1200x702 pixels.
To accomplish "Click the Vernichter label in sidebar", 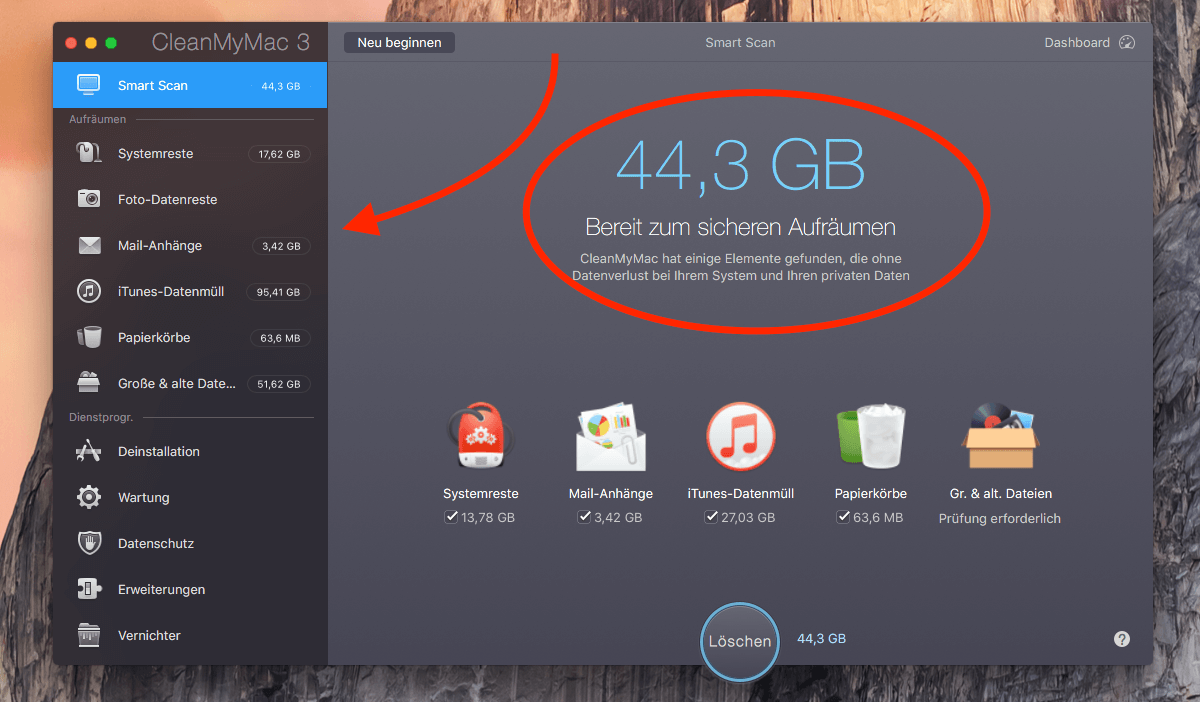I will [x=149, y=635].
